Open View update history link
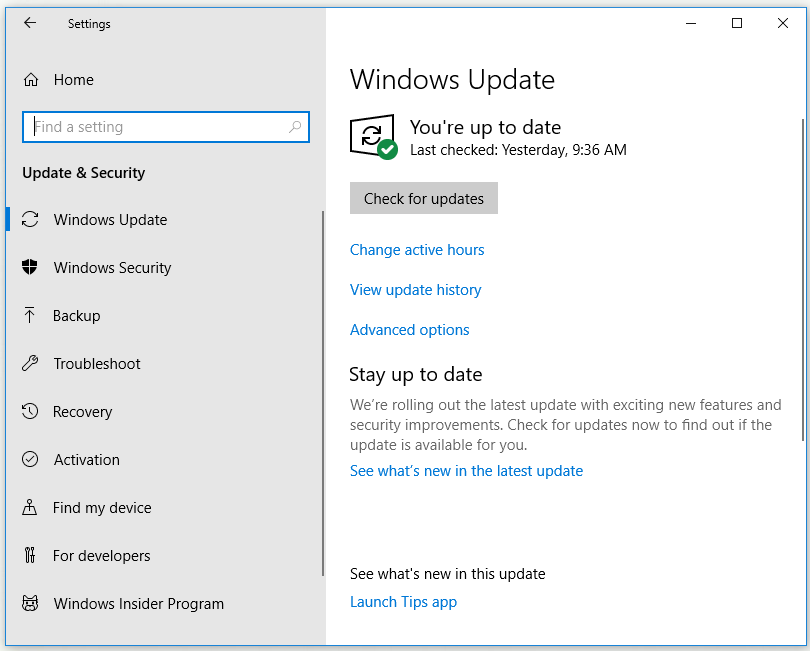This screenshot has width=810, height=651. pyautogui.click(x=415, y=290)
